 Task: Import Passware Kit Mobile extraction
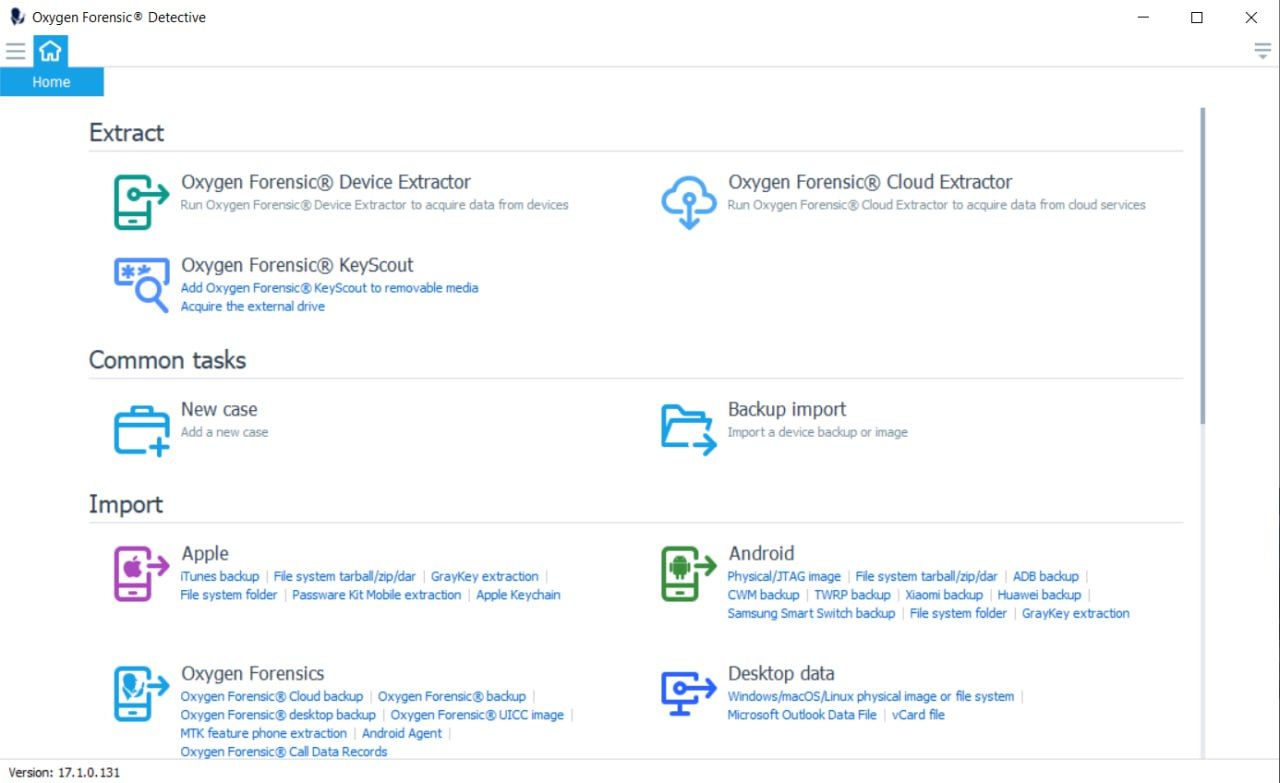coord(377,595)
